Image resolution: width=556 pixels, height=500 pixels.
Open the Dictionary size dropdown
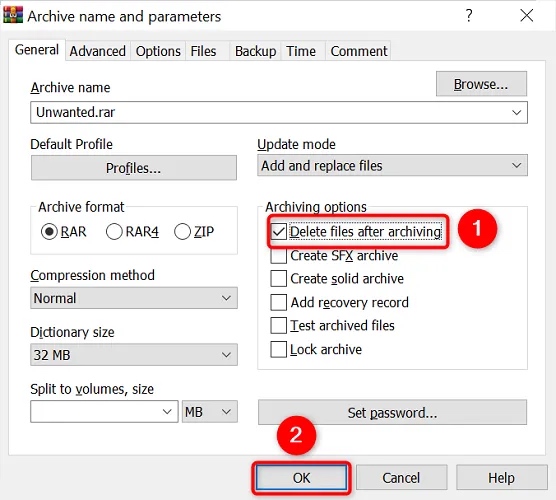coord(134,355)
